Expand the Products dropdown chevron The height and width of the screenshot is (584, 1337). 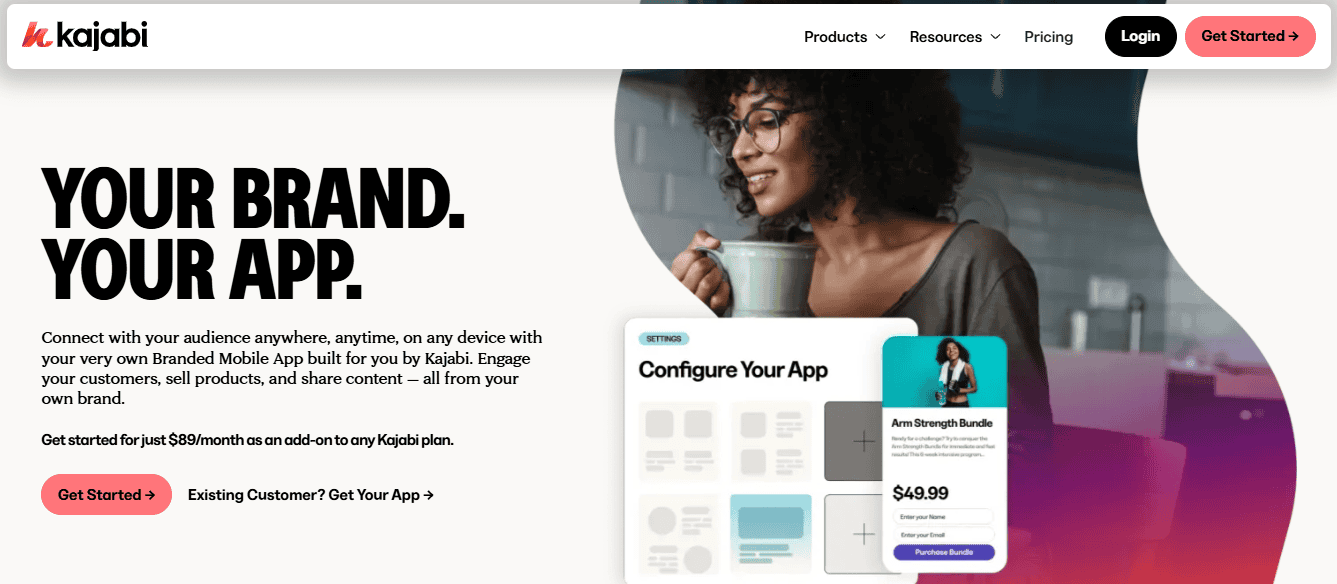click(881, 37)
